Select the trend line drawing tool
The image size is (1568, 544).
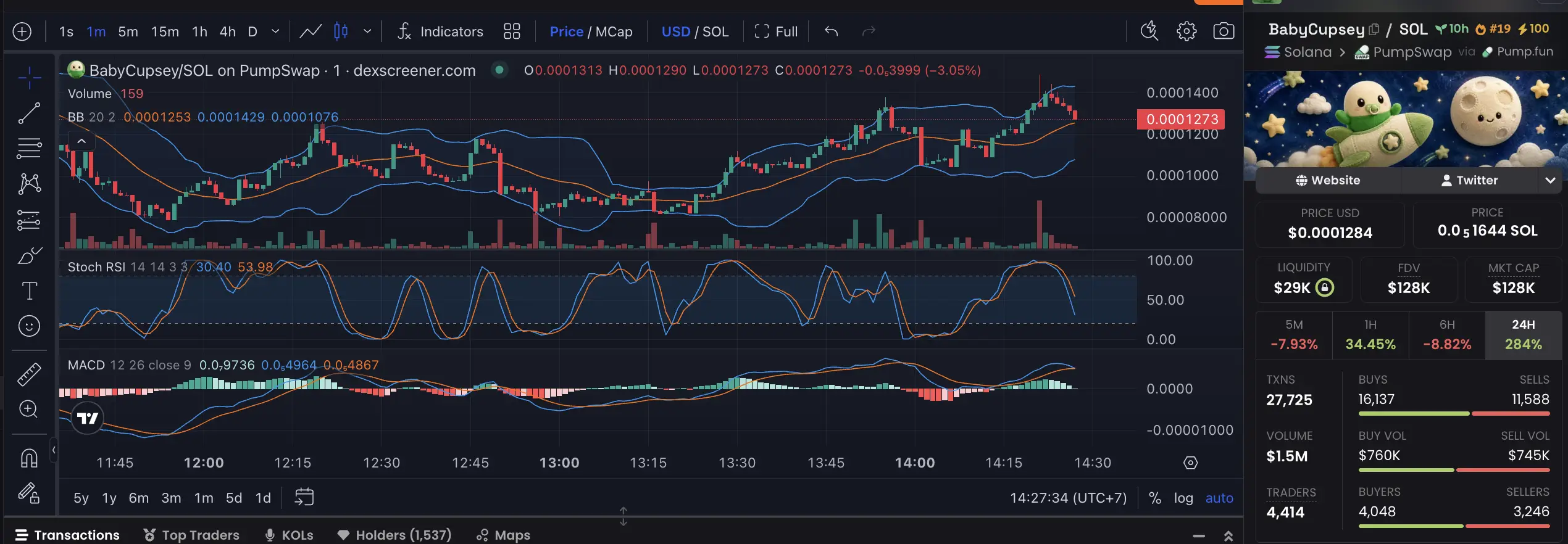tap(29, 113)
